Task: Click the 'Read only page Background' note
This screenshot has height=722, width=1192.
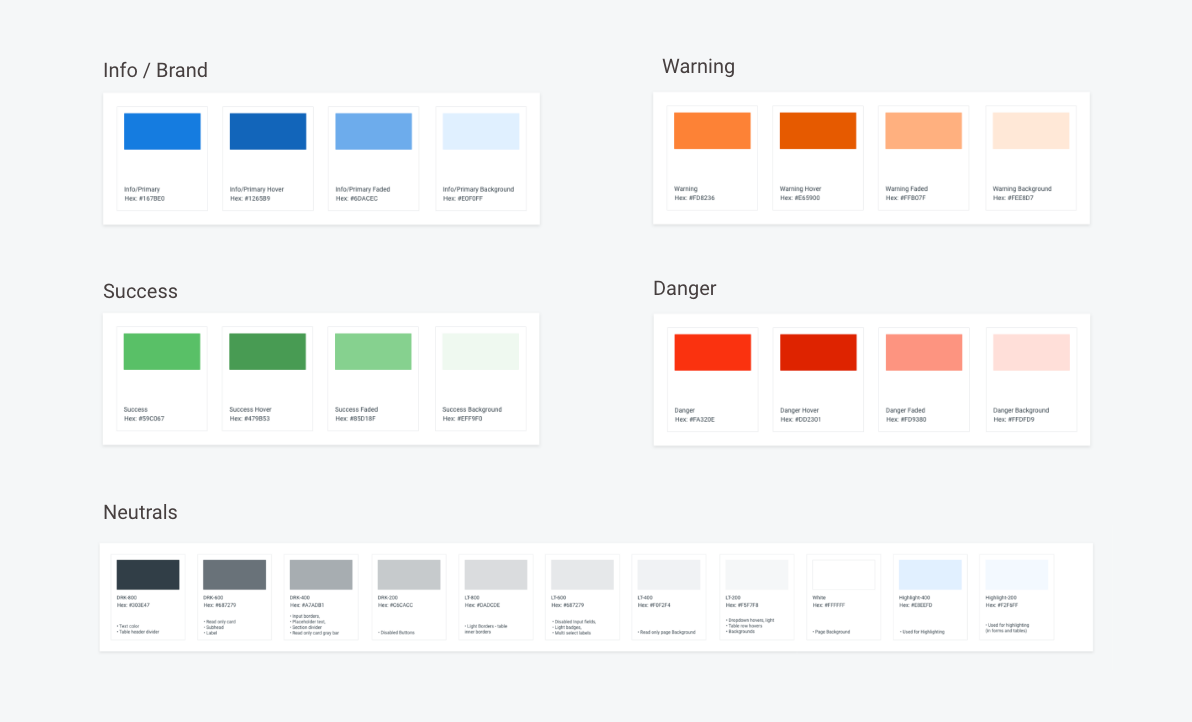Action: pyautogui.click(x=667, y=632)
